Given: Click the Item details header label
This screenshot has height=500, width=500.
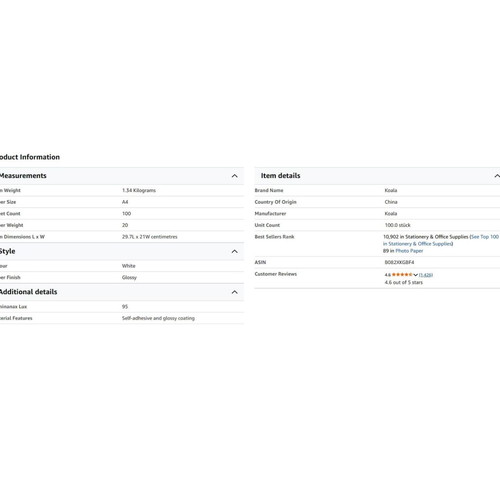Looking at the screenshot, I should click(x=280, y=176).
